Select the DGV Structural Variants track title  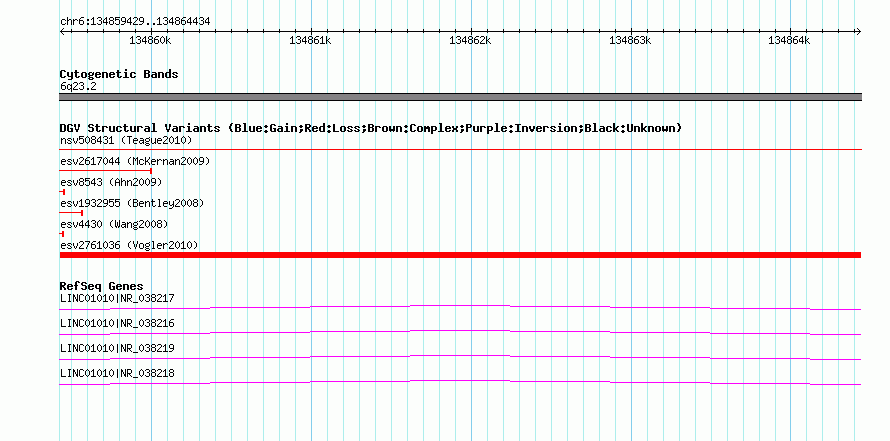point(370,128)
